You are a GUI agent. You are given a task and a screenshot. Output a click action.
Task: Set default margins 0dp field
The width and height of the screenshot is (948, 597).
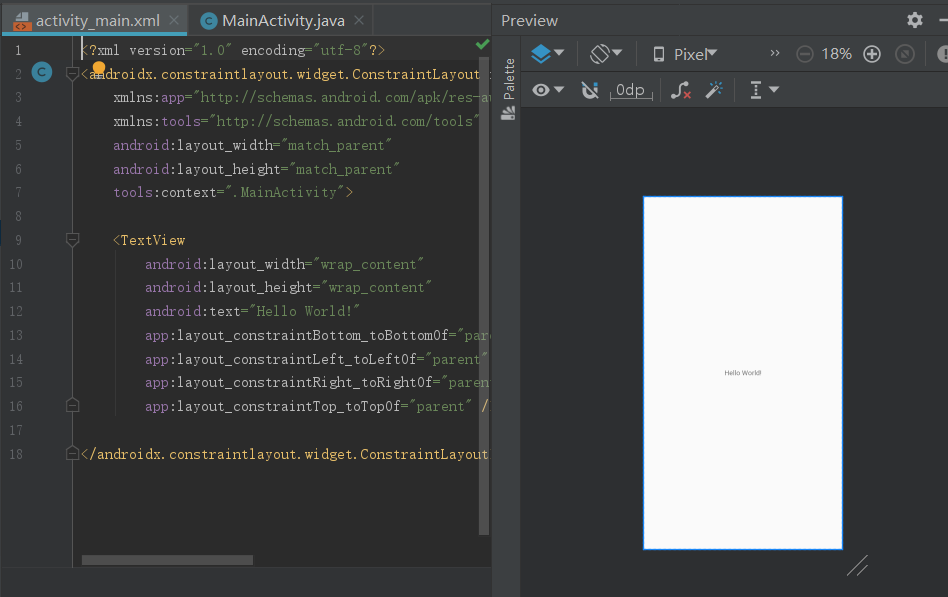coord(631,91)
